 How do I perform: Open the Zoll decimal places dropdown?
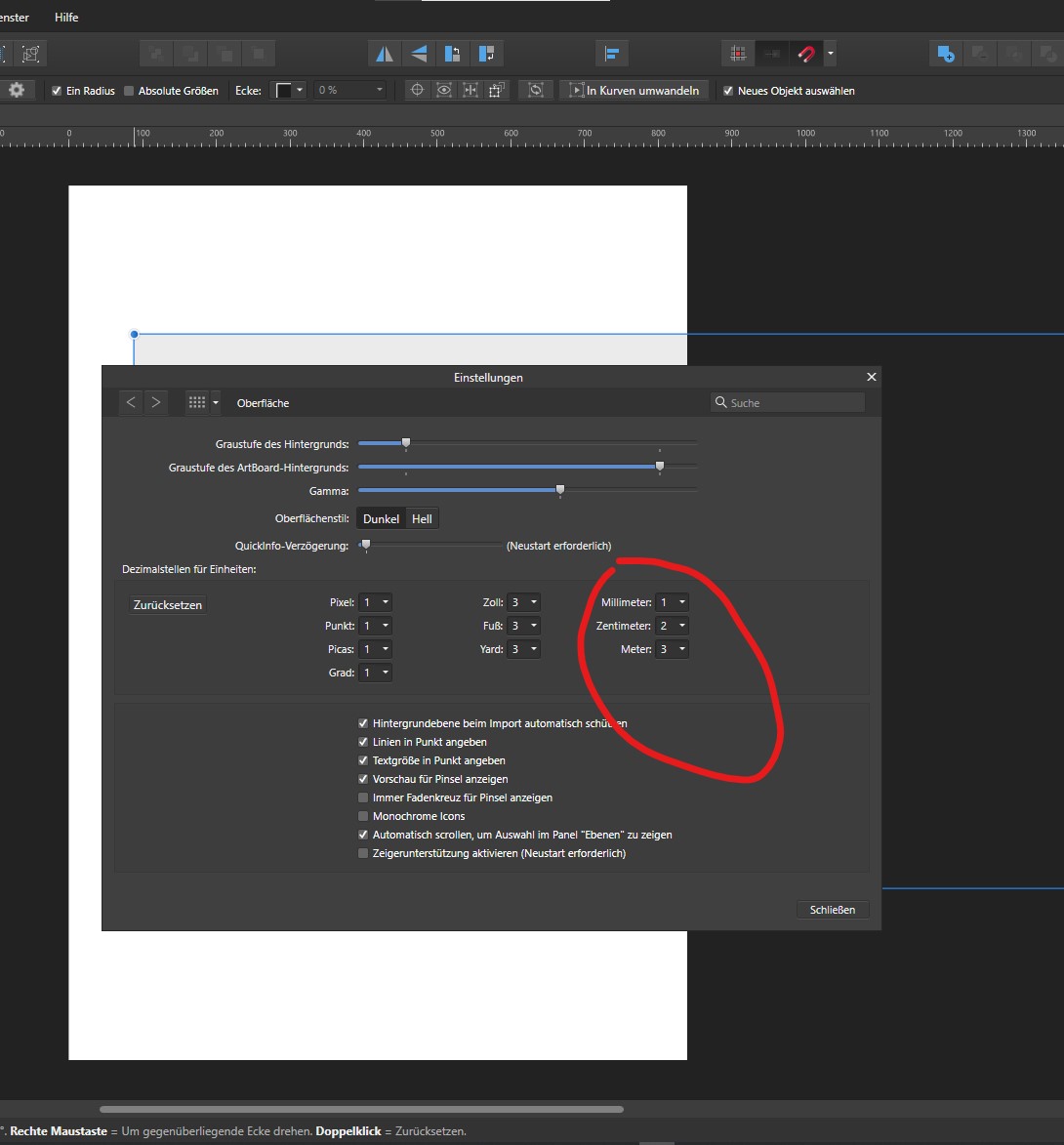523,602
